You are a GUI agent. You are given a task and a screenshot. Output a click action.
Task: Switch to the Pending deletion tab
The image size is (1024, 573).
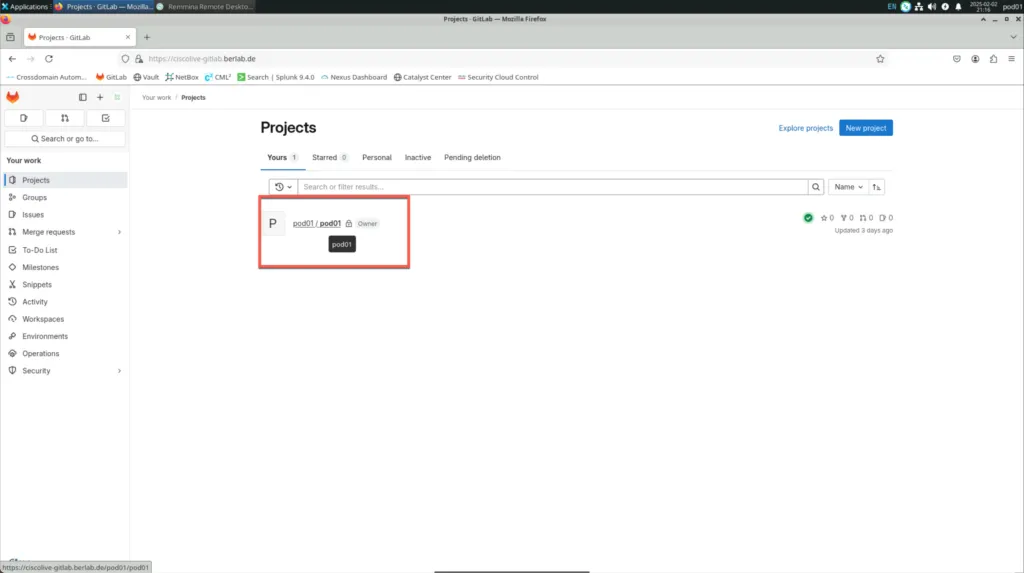pos(472,157)
